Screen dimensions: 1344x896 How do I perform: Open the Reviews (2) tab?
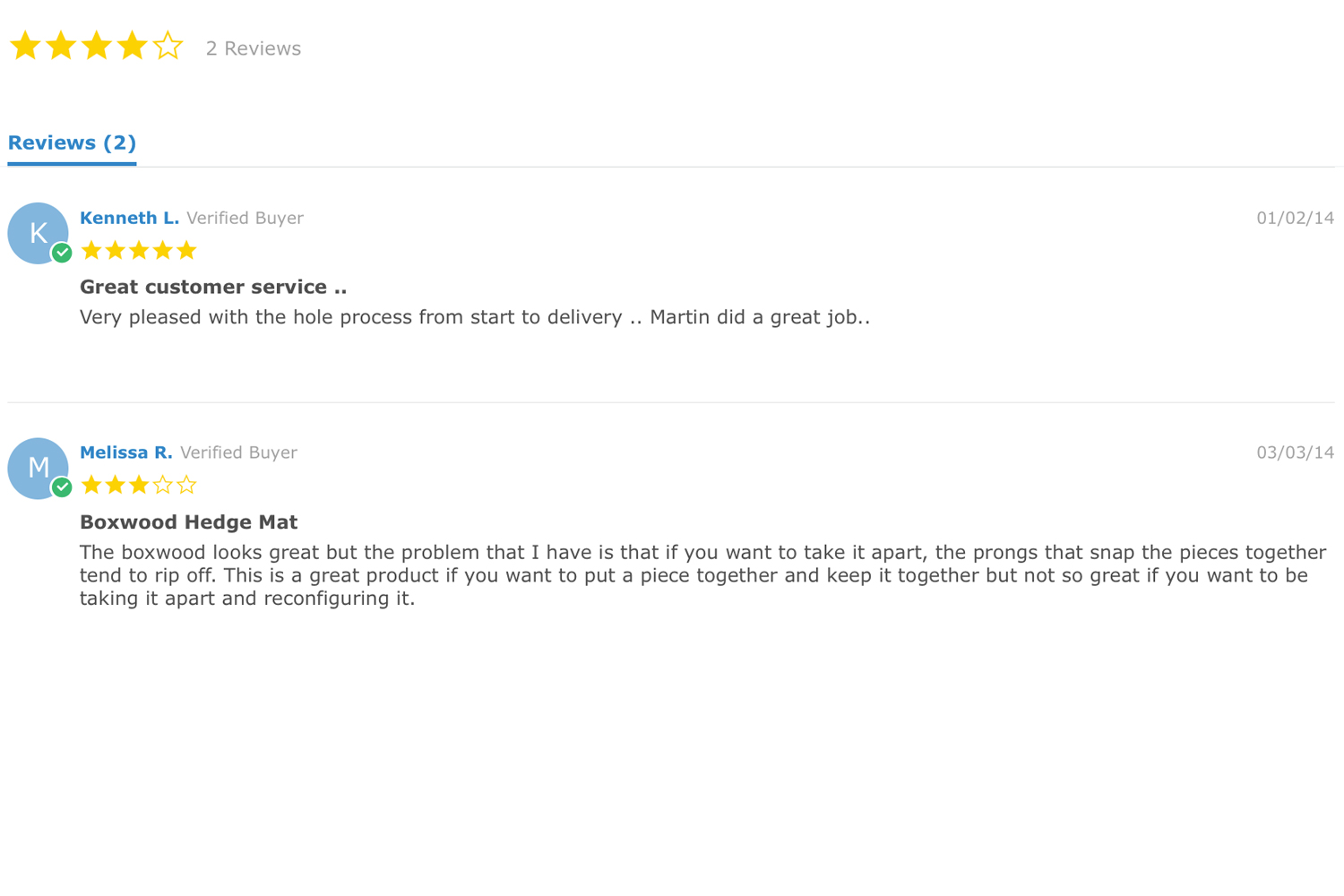pyautogui.click(x=72, y=143)
